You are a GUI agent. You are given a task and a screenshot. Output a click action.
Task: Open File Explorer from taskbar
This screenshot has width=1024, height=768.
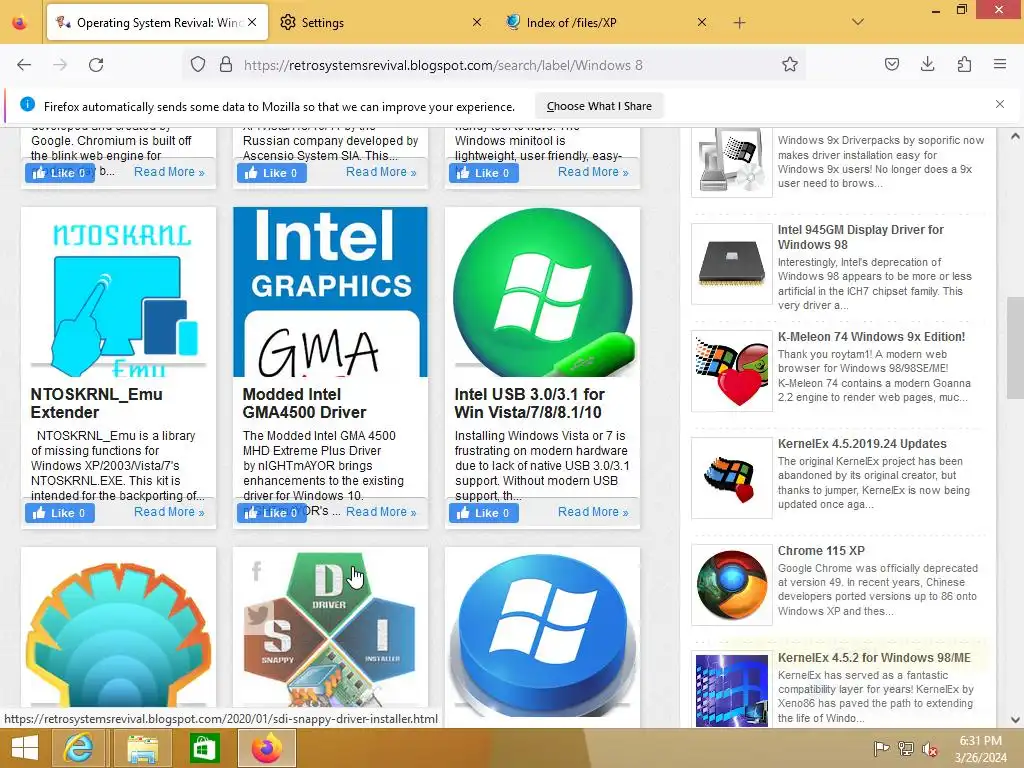click(x=142, y=748)
